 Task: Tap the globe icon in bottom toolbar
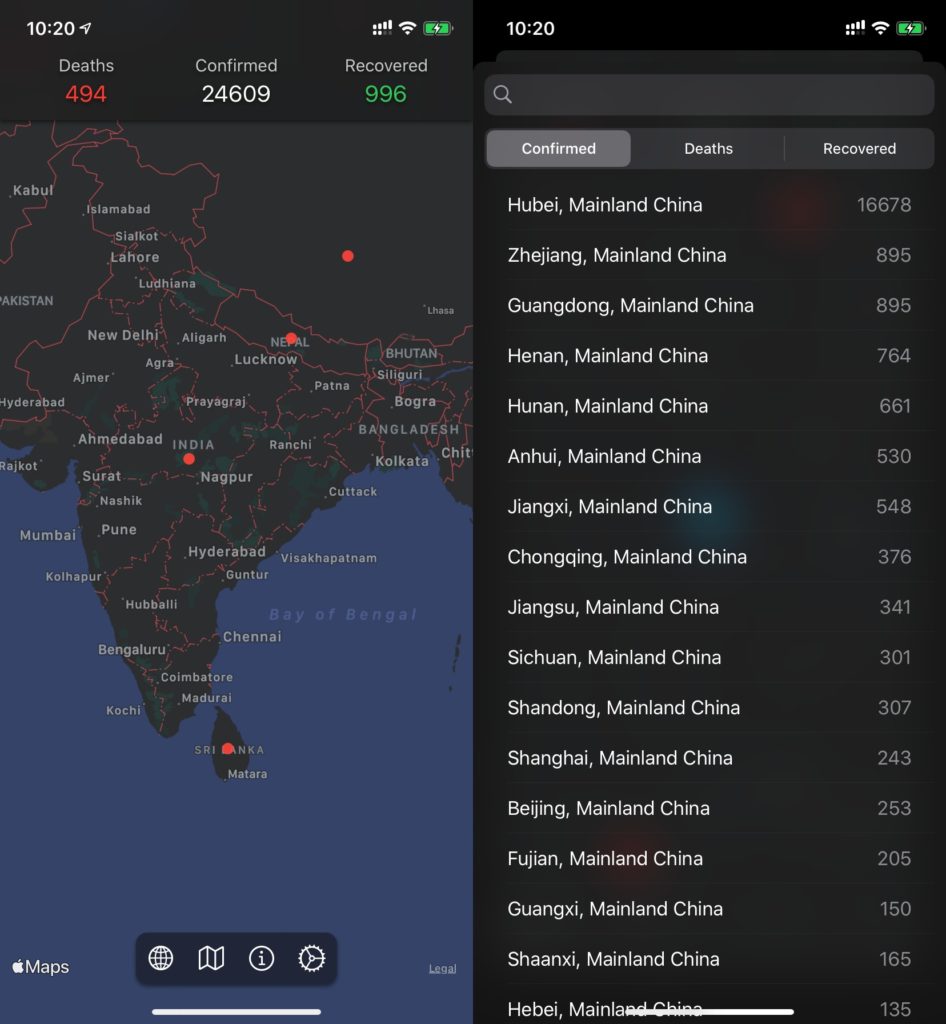point(161,958)
